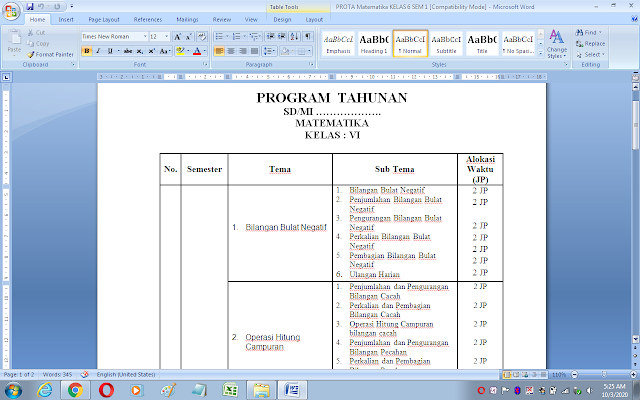Open the References tab
Viewport: 640px width, 400px height.
pyautogui.click(x=148, y=19)
